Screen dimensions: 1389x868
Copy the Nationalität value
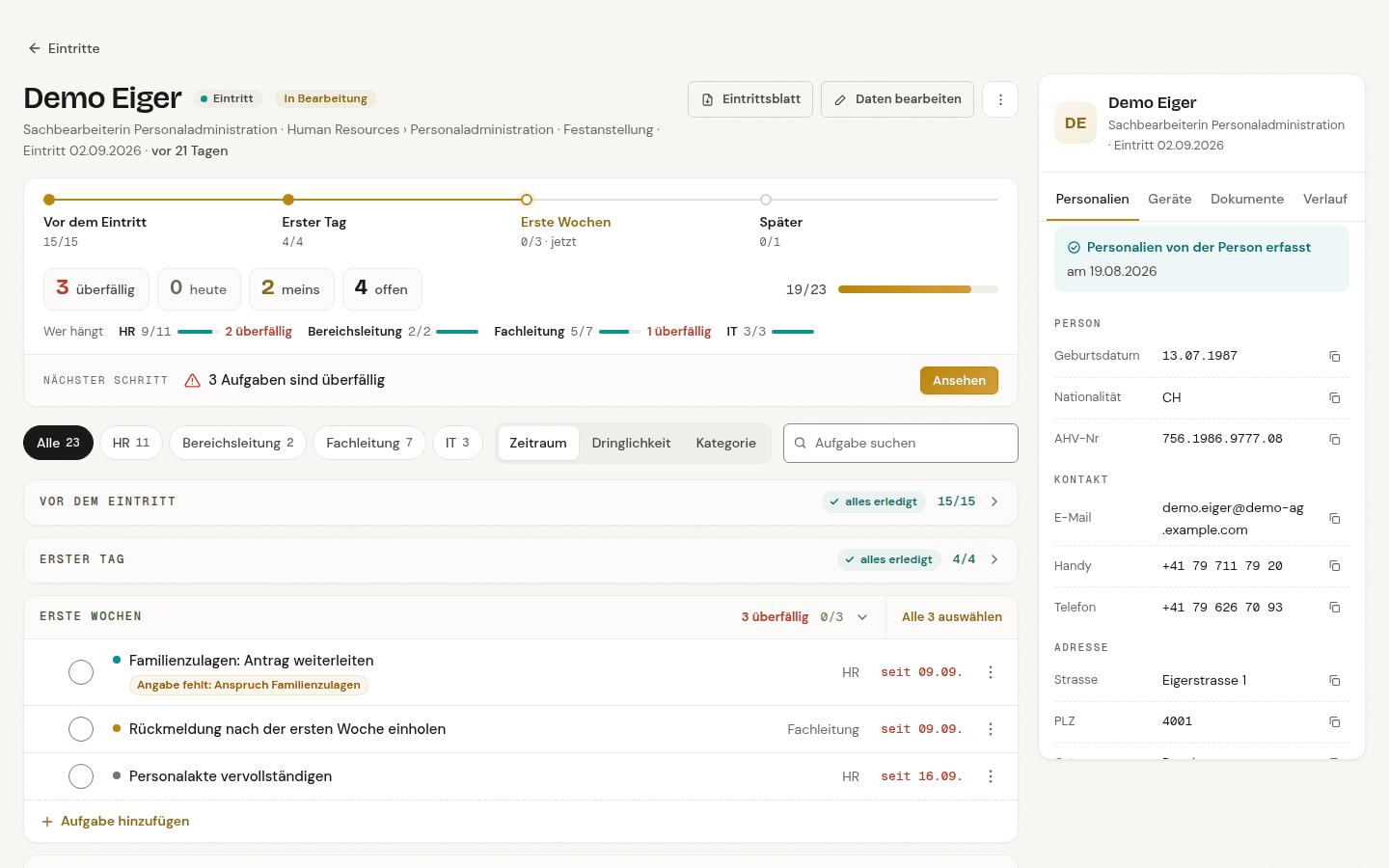[1335, 397]
